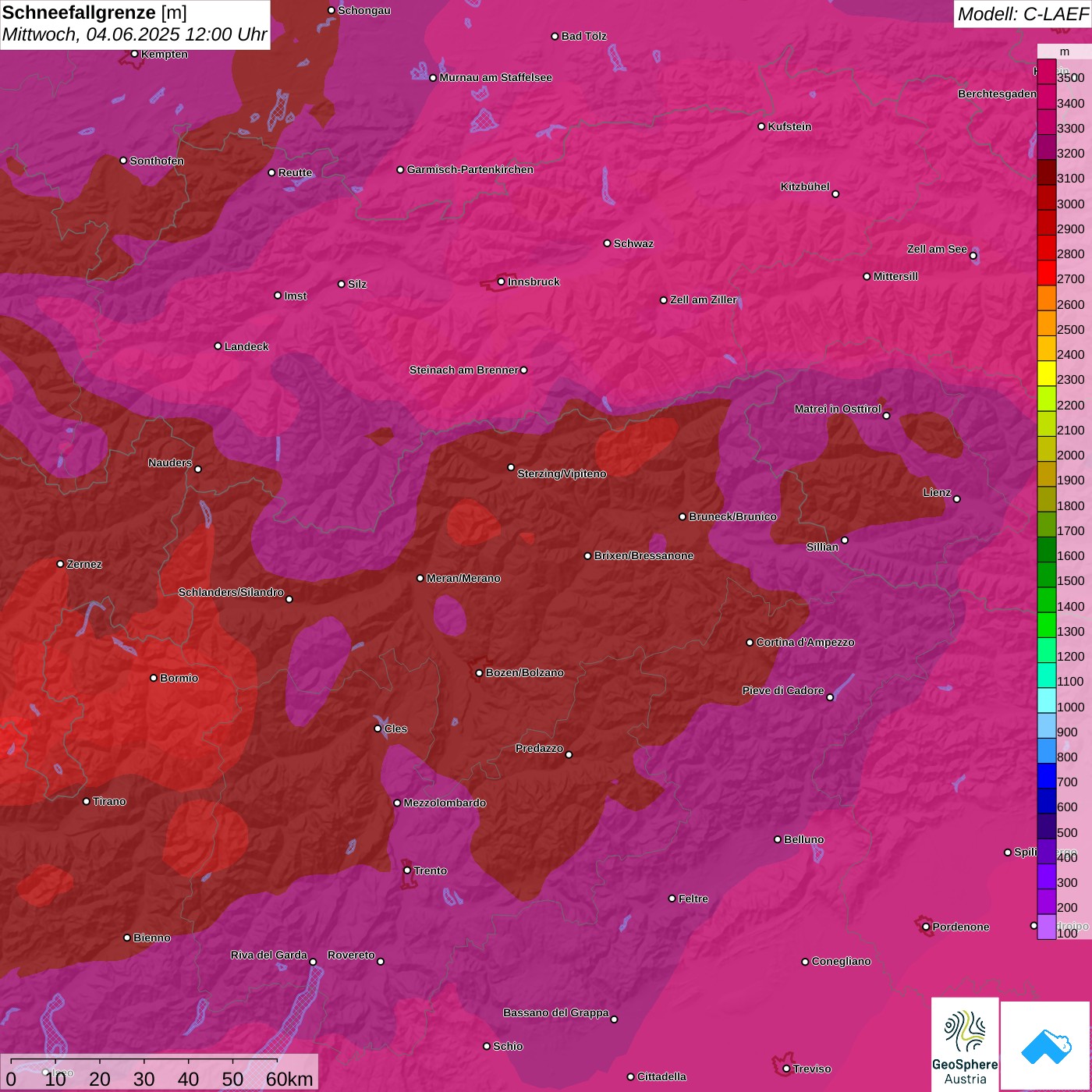Click the Bassano del Grappa label
The height and width of the screenshot is (1092, 1092).
pos(556,1012)
